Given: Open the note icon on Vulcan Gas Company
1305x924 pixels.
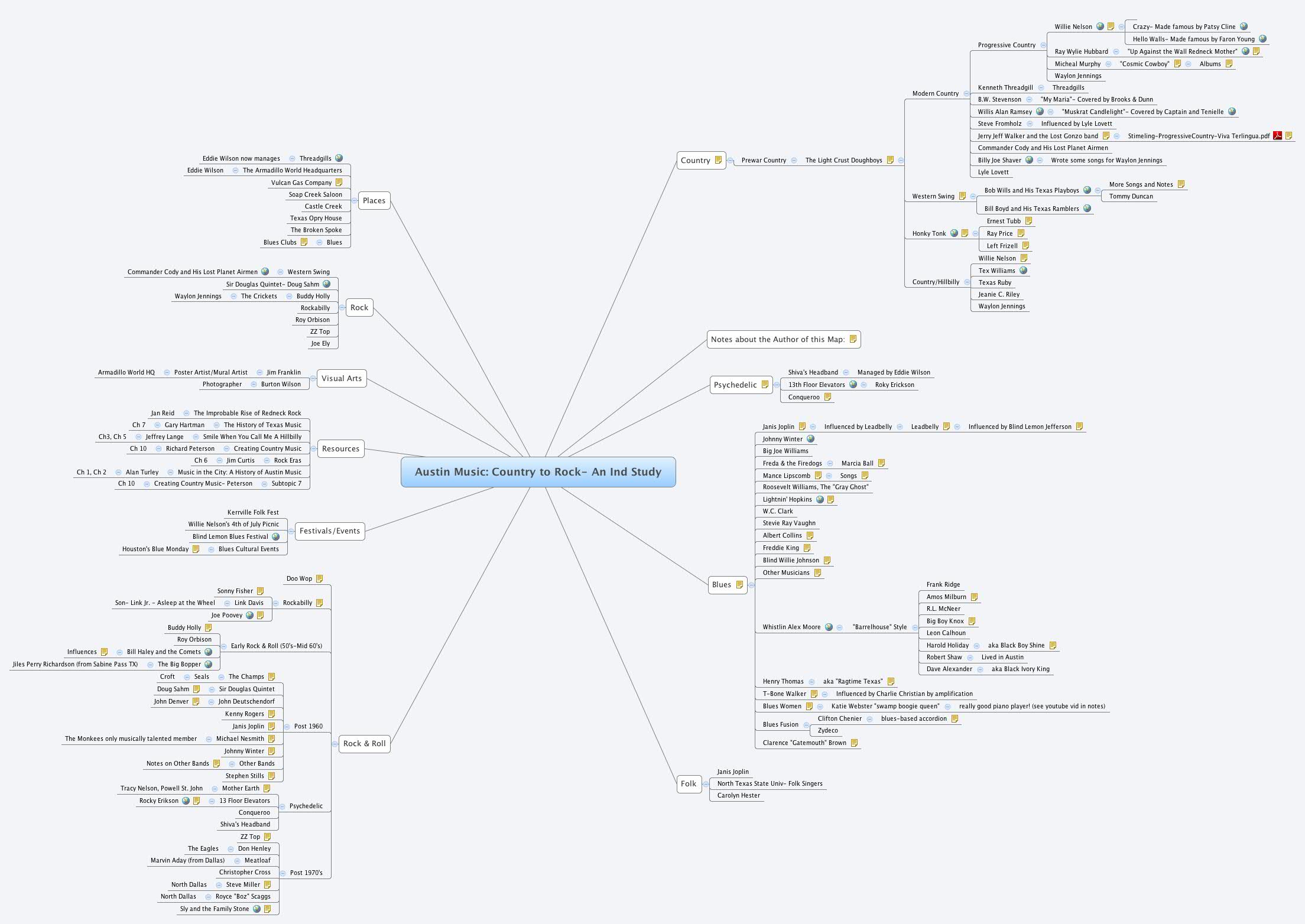Looking at the screenshot, I should pyautogui.click(x=339, y=183).
